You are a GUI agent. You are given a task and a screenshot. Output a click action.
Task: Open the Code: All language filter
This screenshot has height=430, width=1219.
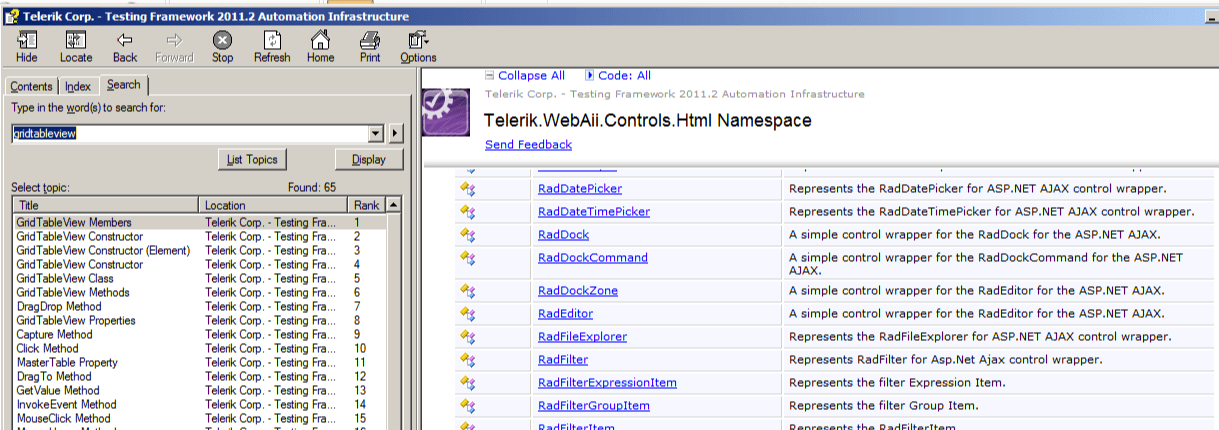618,75
